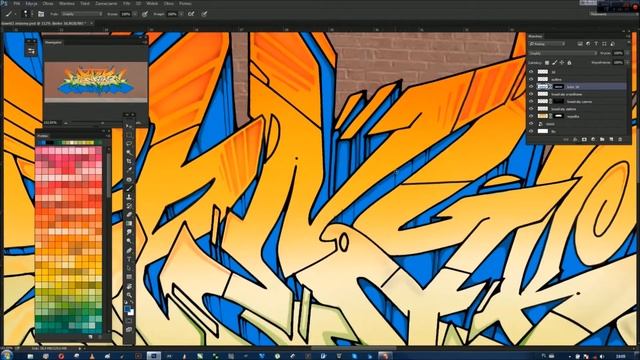The height and width of the screenshot is (360, 640).
Task: Open the layer filter kind dropdown
Action: coord(547,44)
